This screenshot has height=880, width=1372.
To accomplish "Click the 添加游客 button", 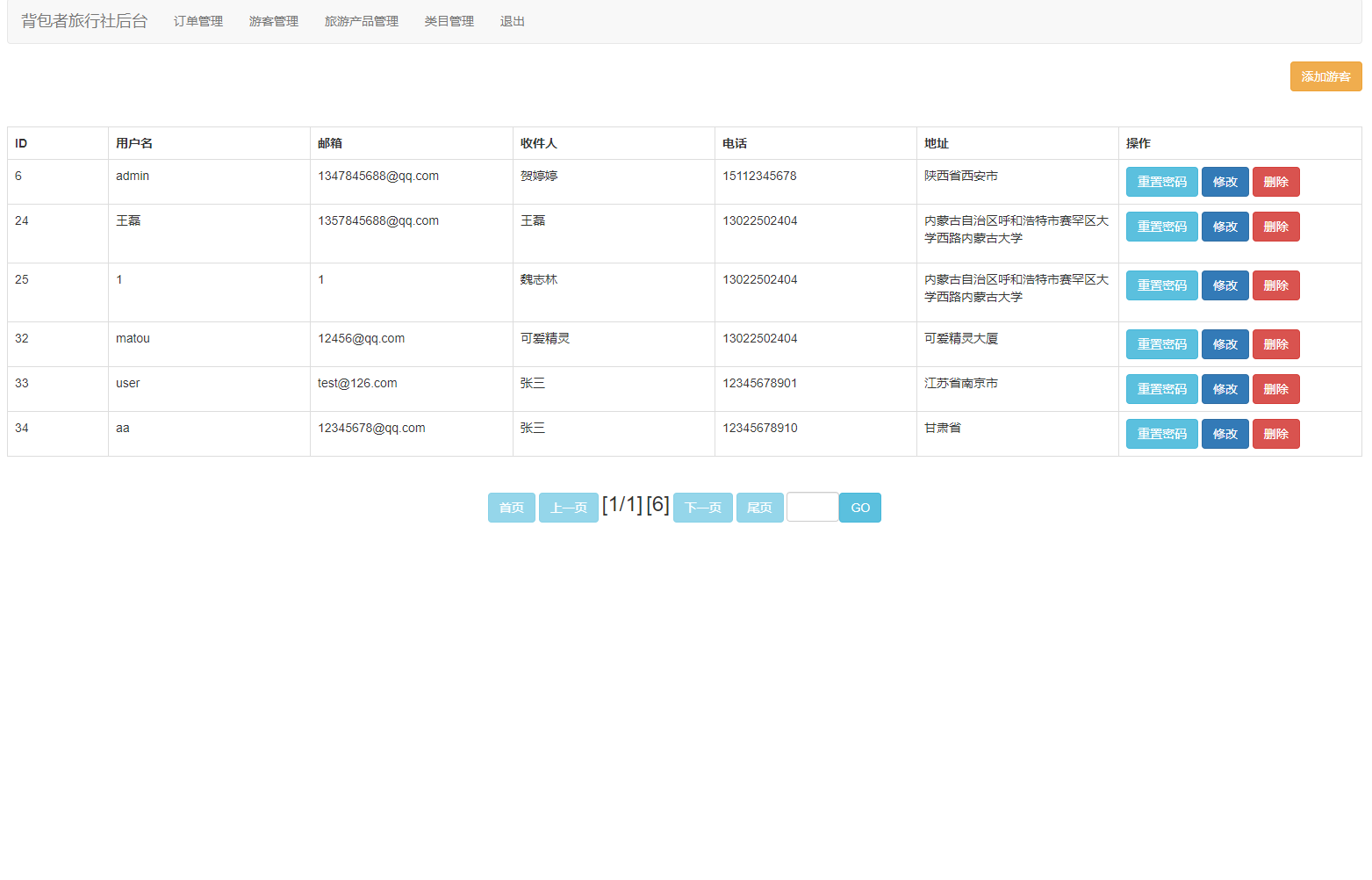I will 1325,76.
